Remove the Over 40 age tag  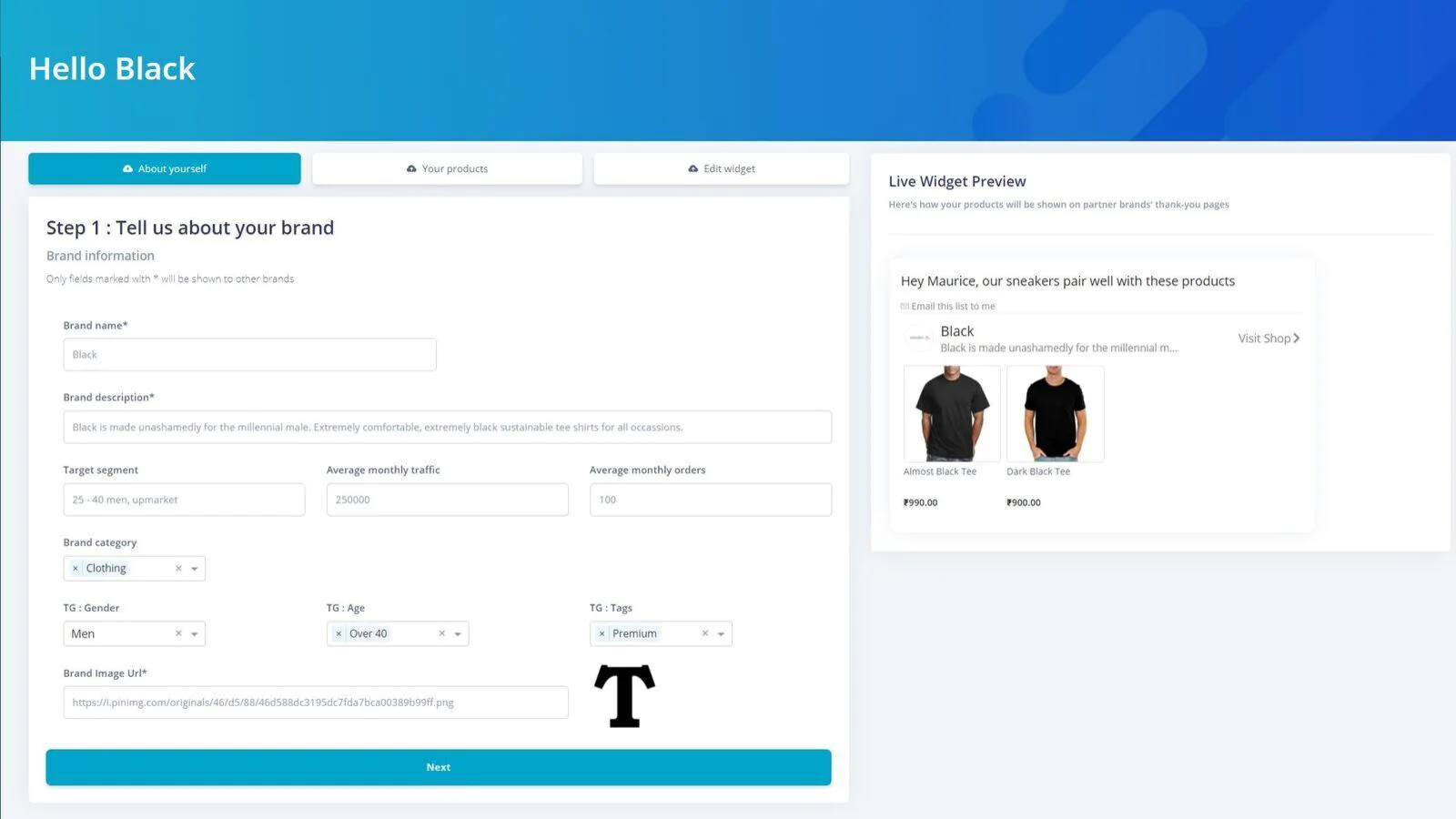[339, 634]
